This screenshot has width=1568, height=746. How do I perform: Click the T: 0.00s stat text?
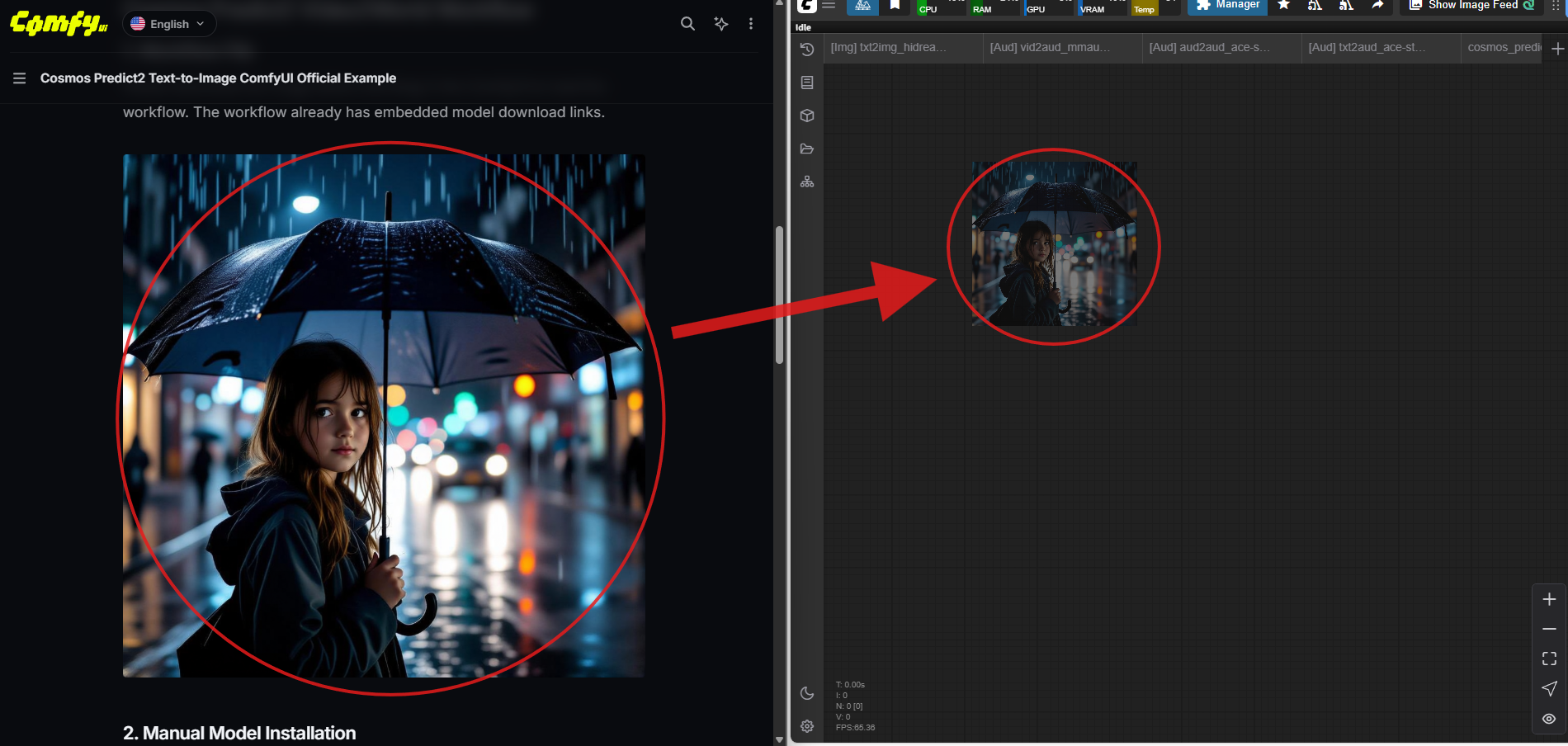[850, 685]
